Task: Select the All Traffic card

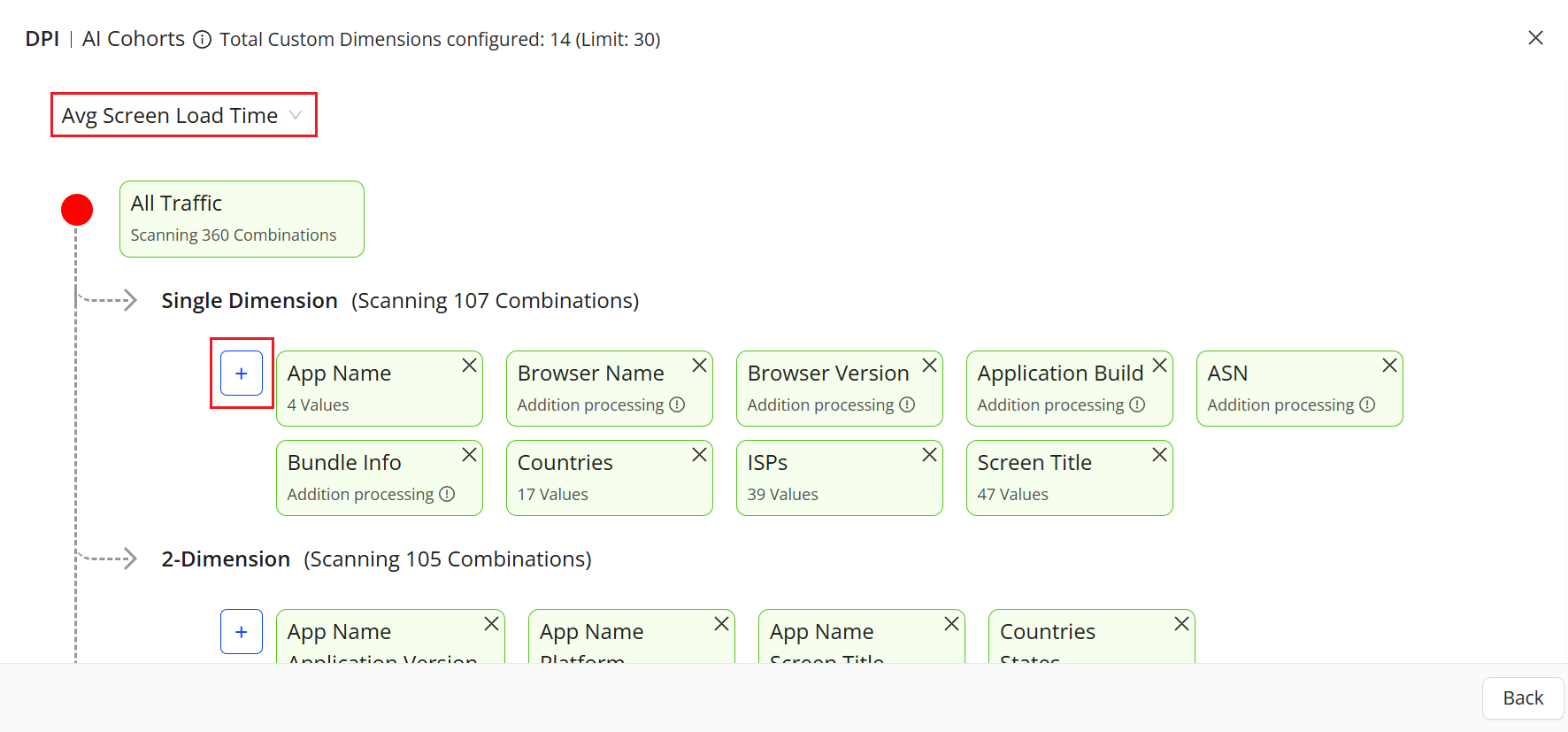Action: (242, 219)
